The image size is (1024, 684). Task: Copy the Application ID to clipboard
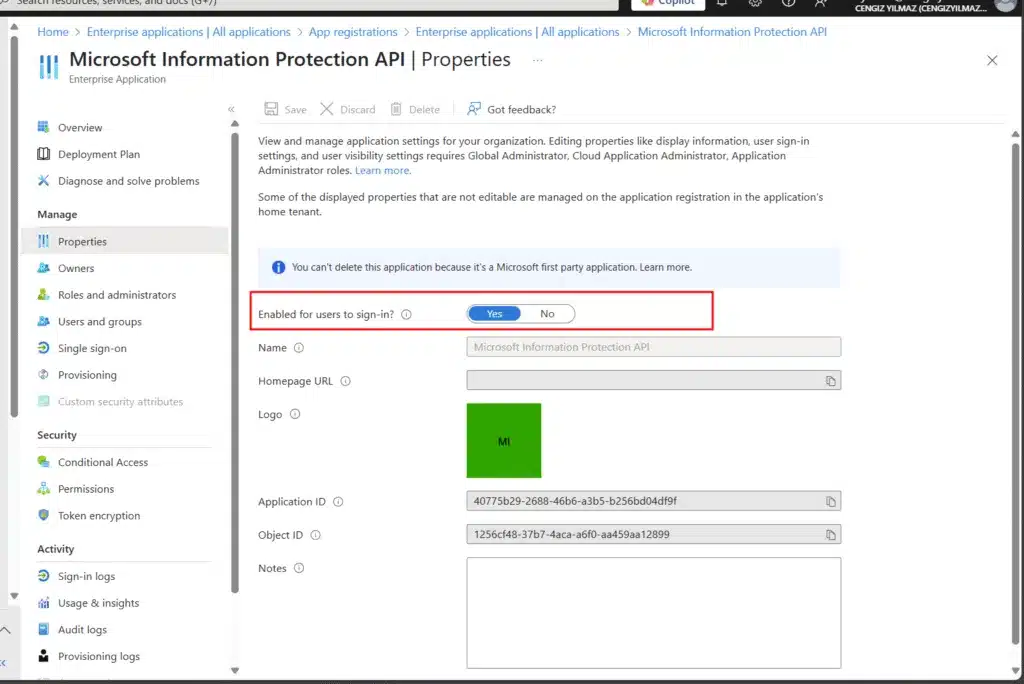point(830,502)
